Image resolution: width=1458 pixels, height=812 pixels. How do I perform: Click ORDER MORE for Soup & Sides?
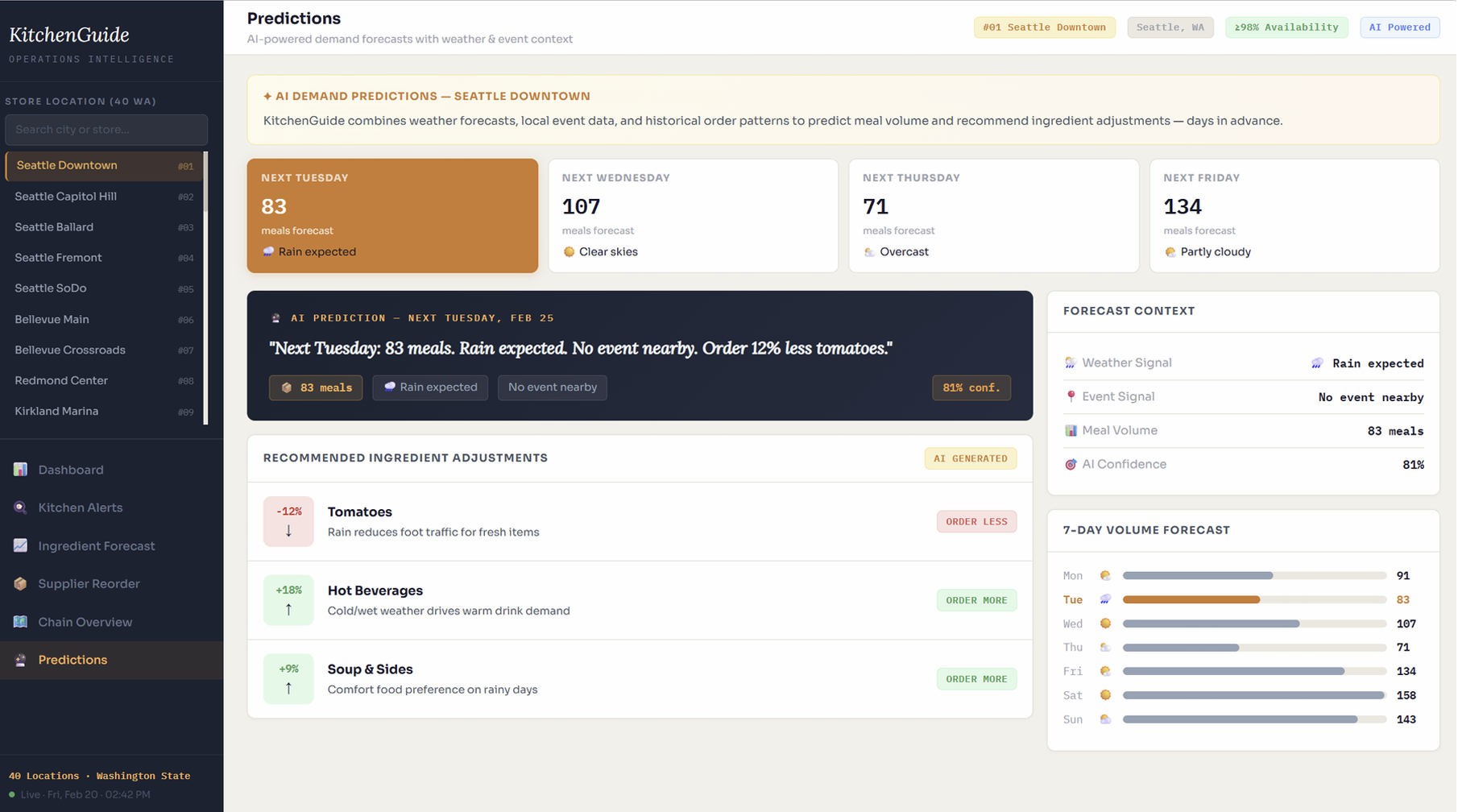976,679
